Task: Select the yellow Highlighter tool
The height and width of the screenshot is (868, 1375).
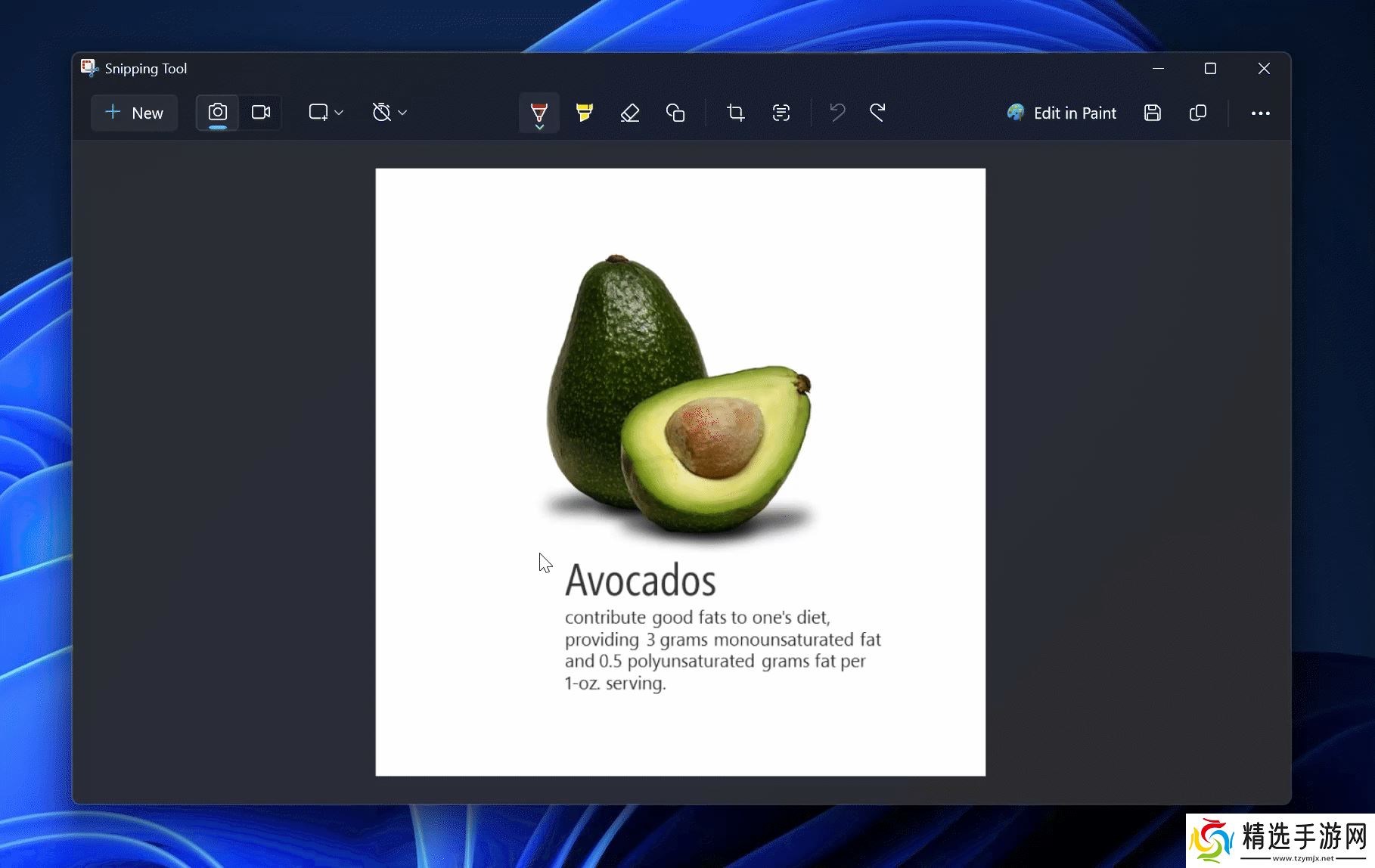Action: pyautogui.click(x=584, y=113)
